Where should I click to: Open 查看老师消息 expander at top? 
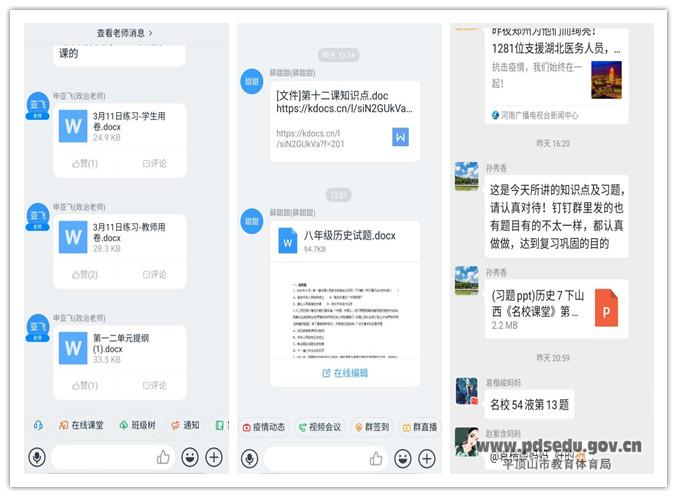(x=125, y=33)
